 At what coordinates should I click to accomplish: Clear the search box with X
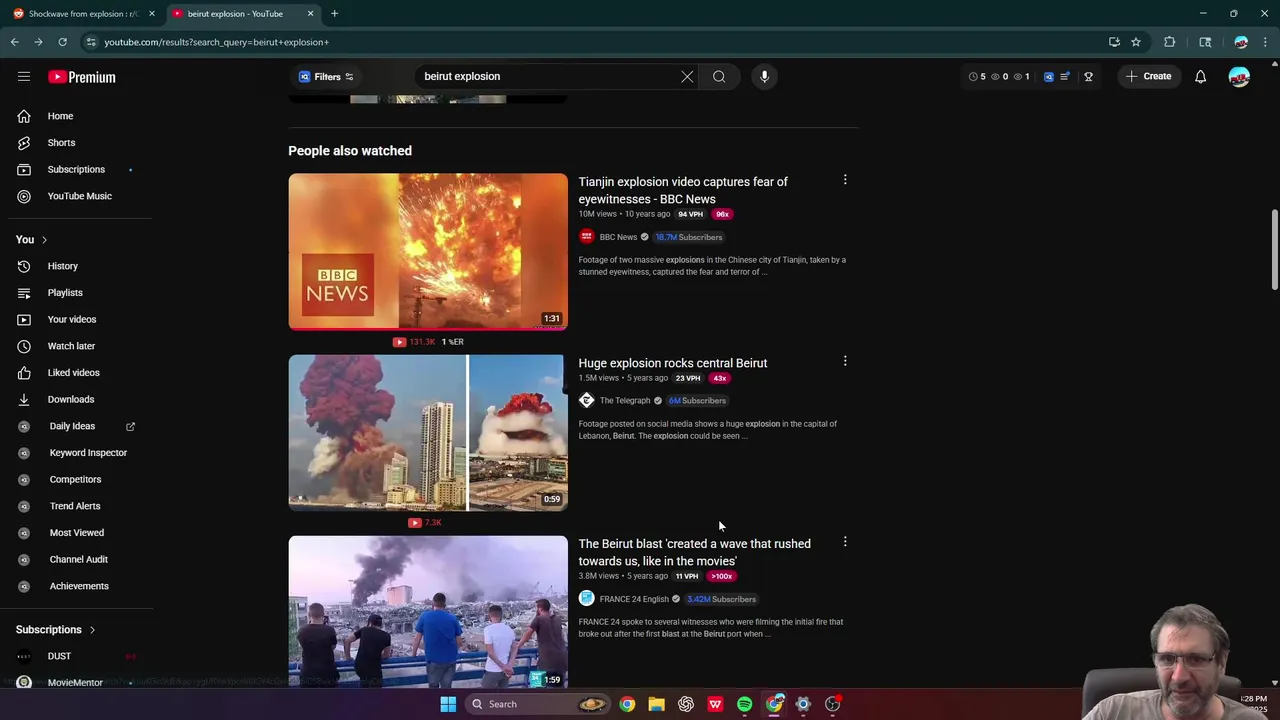687,76
